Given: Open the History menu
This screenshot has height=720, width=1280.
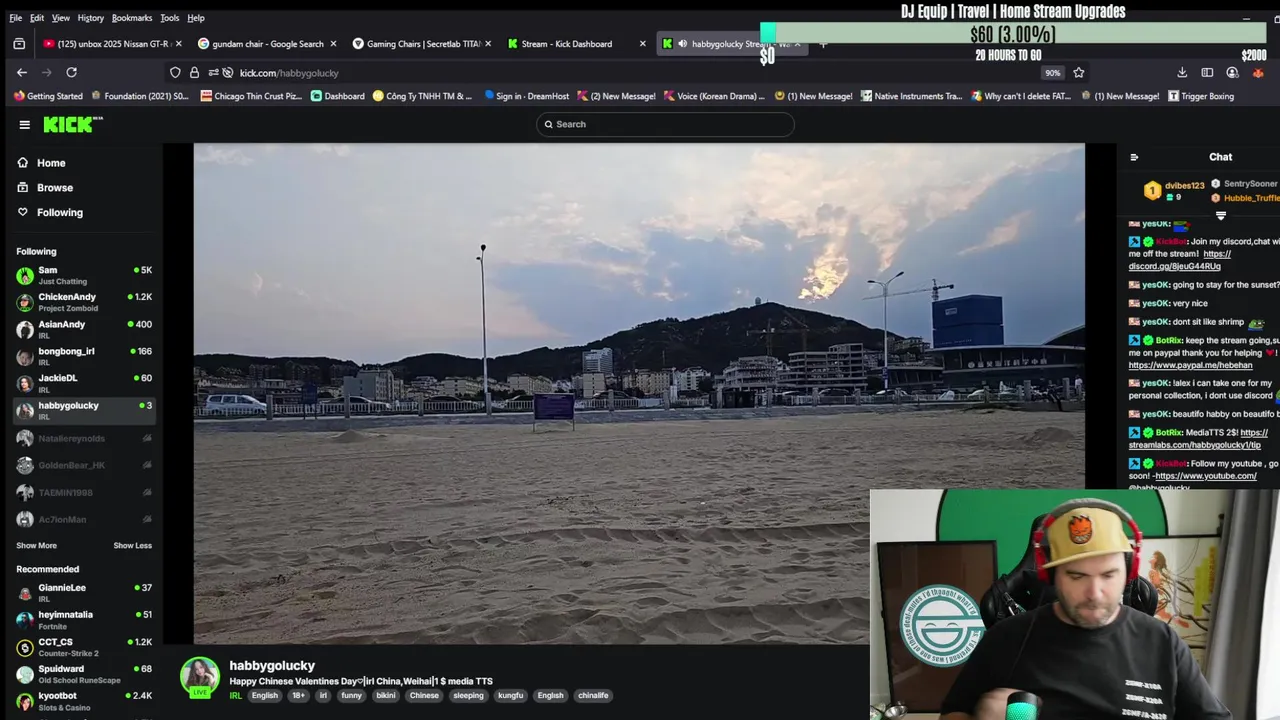Looking at the screenshot, I should [91, 18].
